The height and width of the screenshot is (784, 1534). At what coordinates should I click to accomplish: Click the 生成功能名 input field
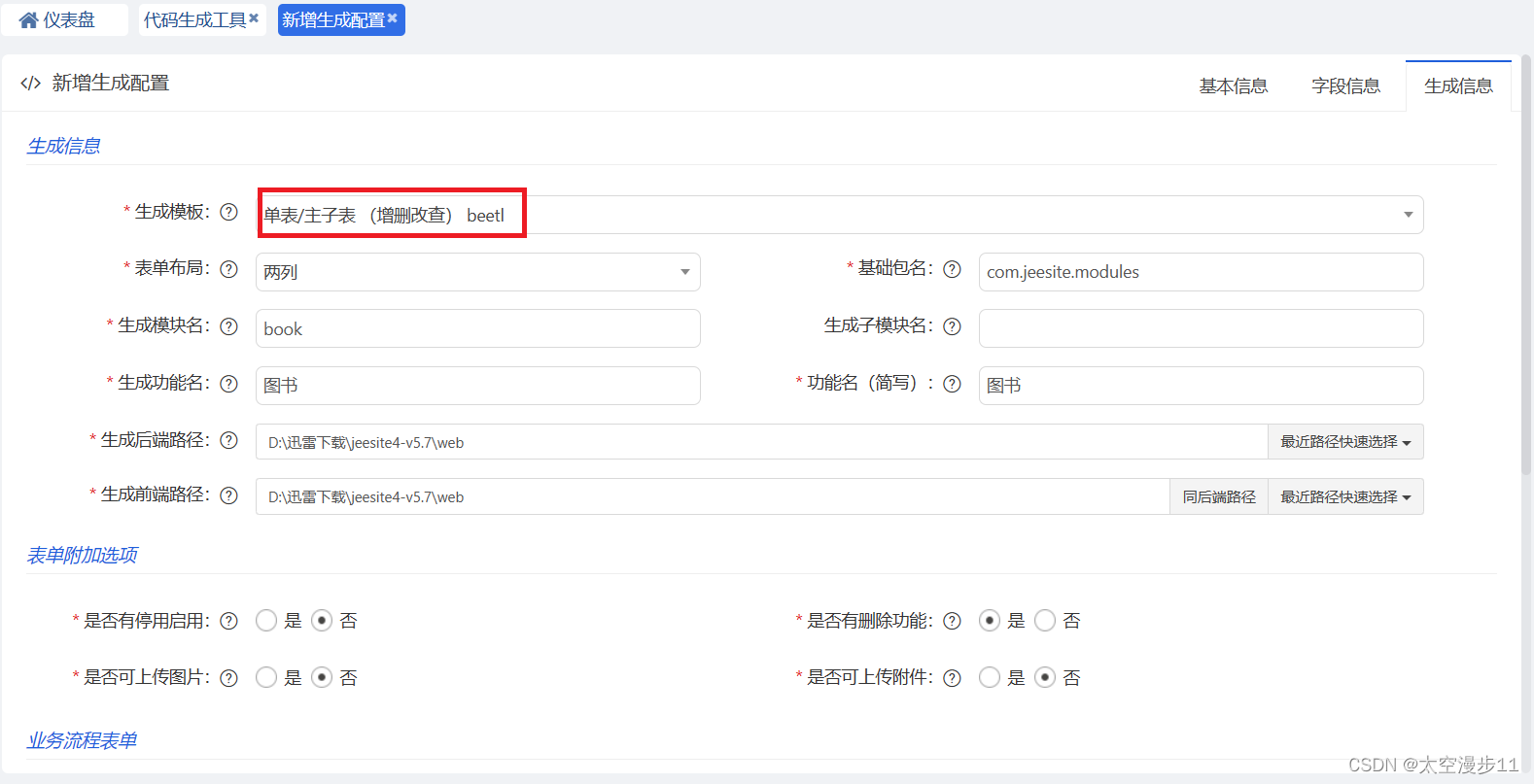point(478,386)
